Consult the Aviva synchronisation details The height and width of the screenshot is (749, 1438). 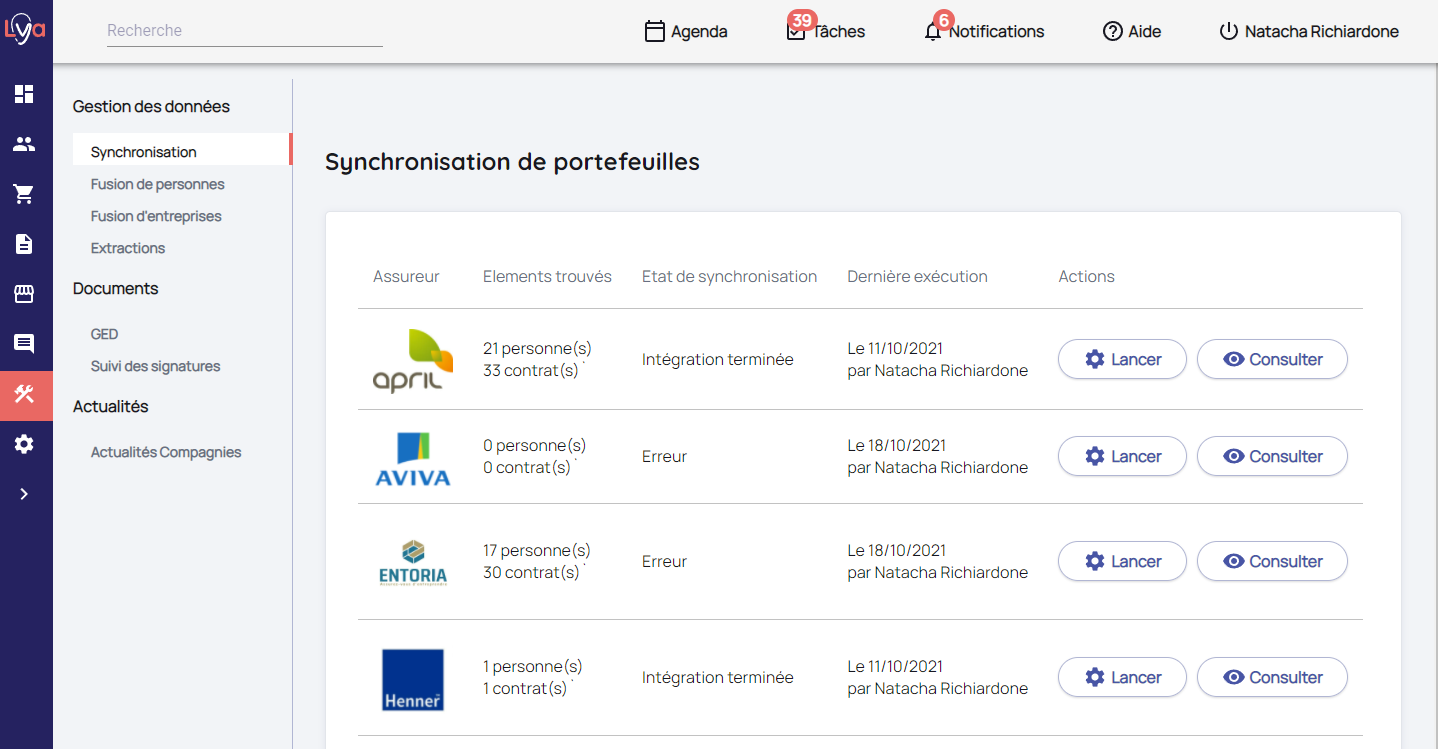(1272, 457)
